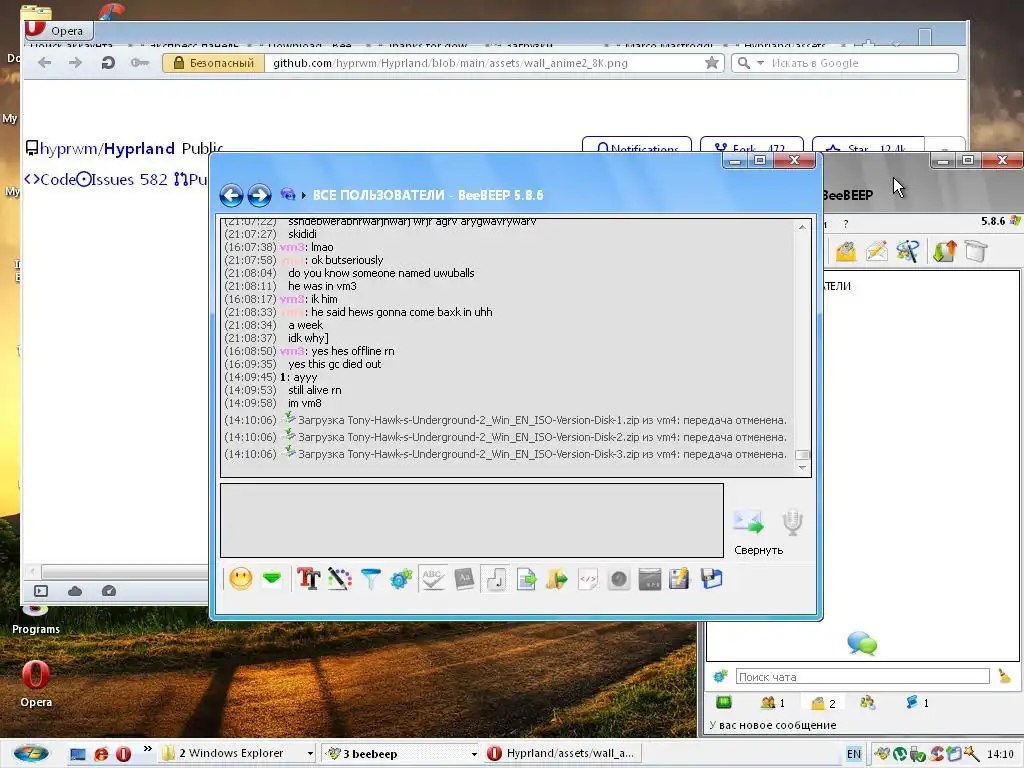Toggle the dictionary word completer button

(x=464, y=579)
